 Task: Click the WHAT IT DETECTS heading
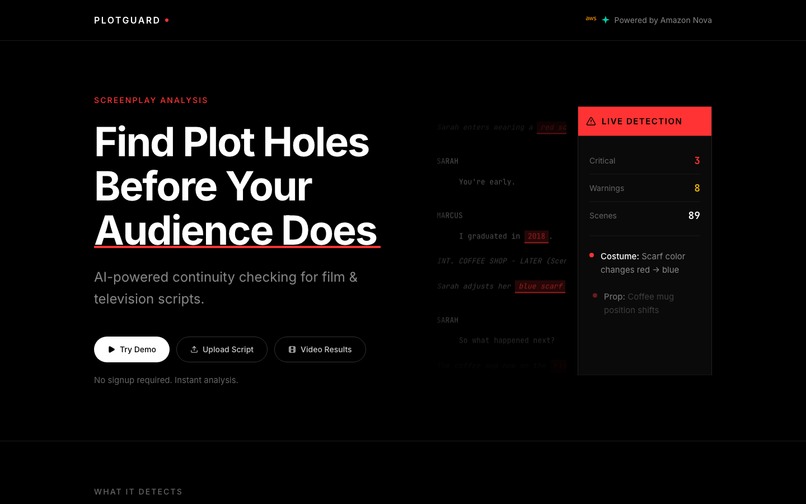coord(138,492)
